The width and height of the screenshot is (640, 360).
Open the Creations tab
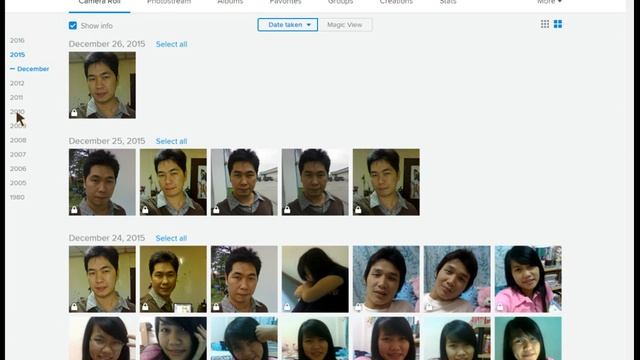pyautogui.click(x=396, y=2)
